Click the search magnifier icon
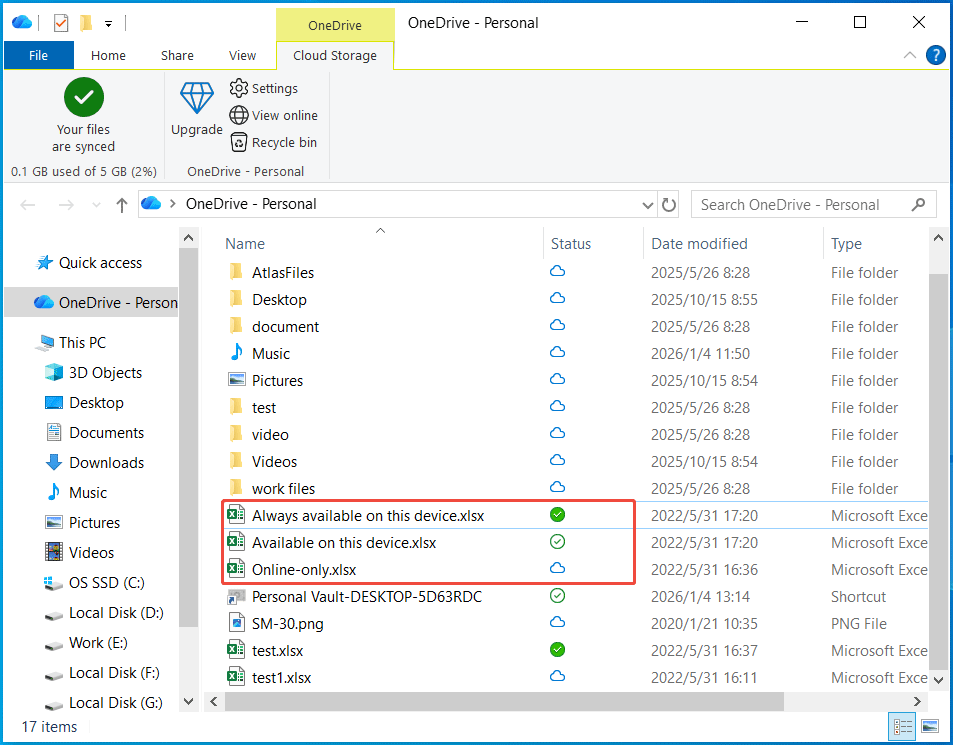Viewport: 953px width, 745px height. tap(918, 205)
